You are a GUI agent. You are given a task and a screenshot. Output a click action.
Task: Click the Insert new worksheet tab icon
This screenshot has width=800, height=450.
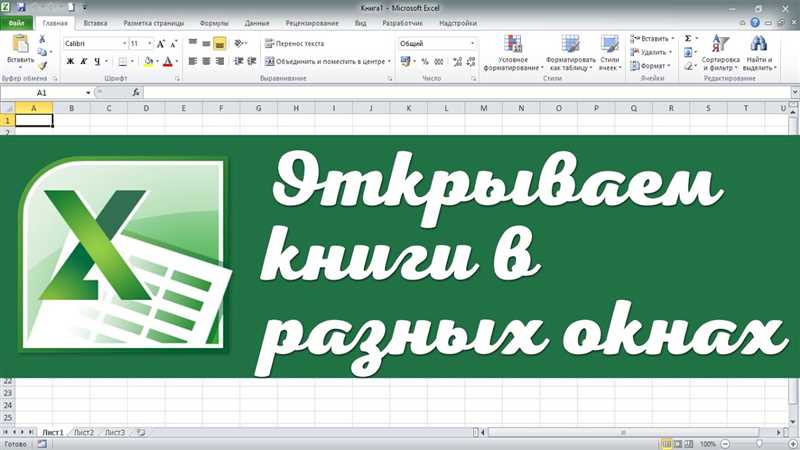click(x=141, y=432)
